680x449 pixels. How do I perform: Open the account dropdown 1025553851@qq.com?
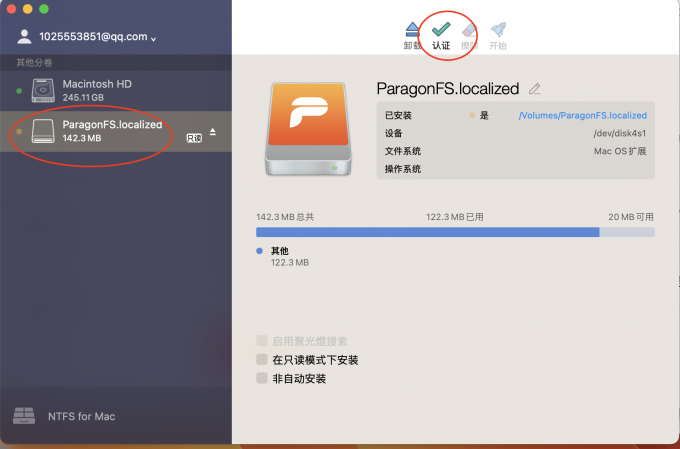click(98, 37)
